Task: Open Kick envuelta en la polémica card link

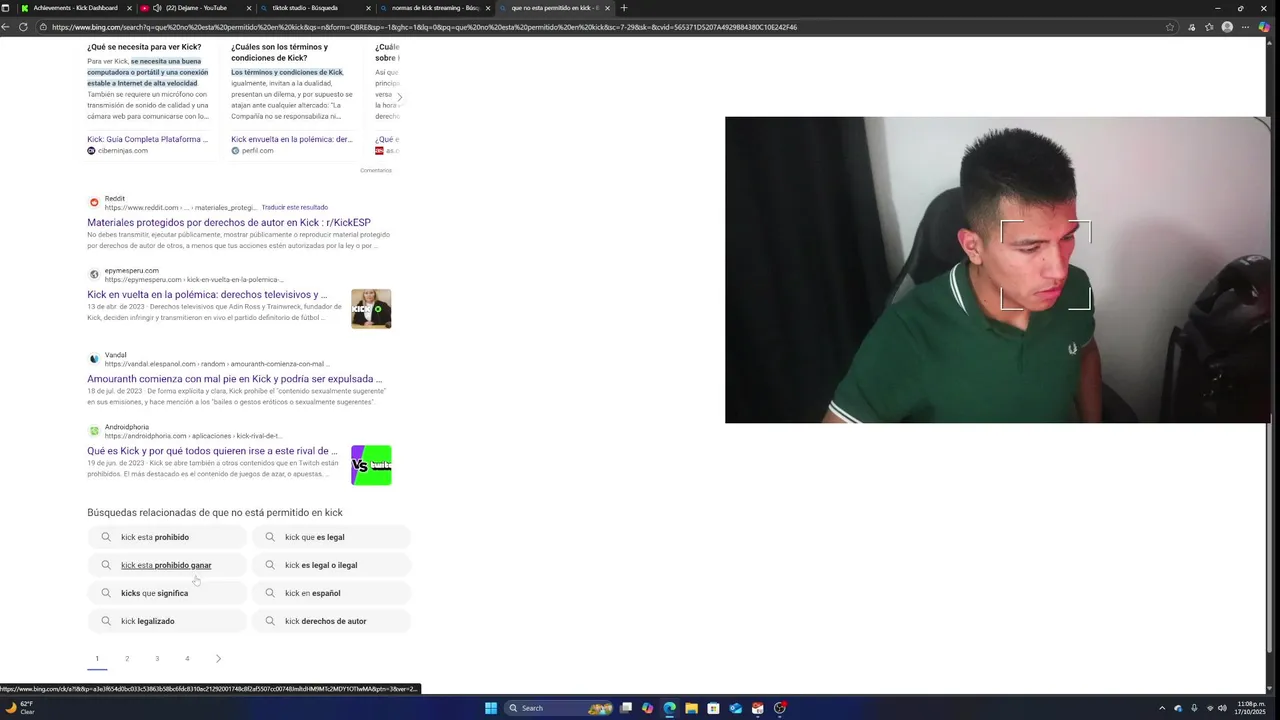Action: [291, 139]
